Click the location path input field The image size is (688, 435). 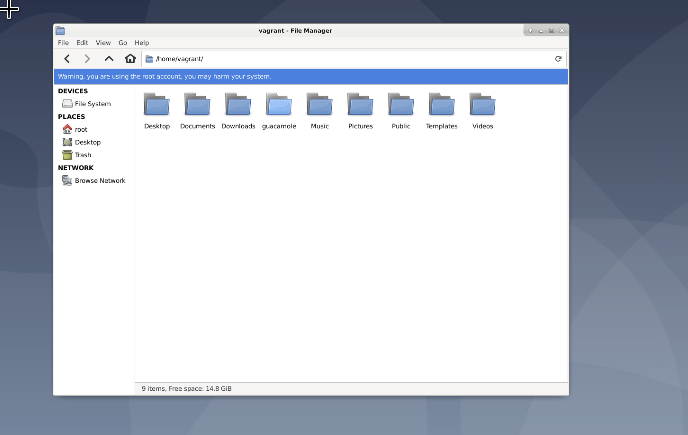(350, 59)
